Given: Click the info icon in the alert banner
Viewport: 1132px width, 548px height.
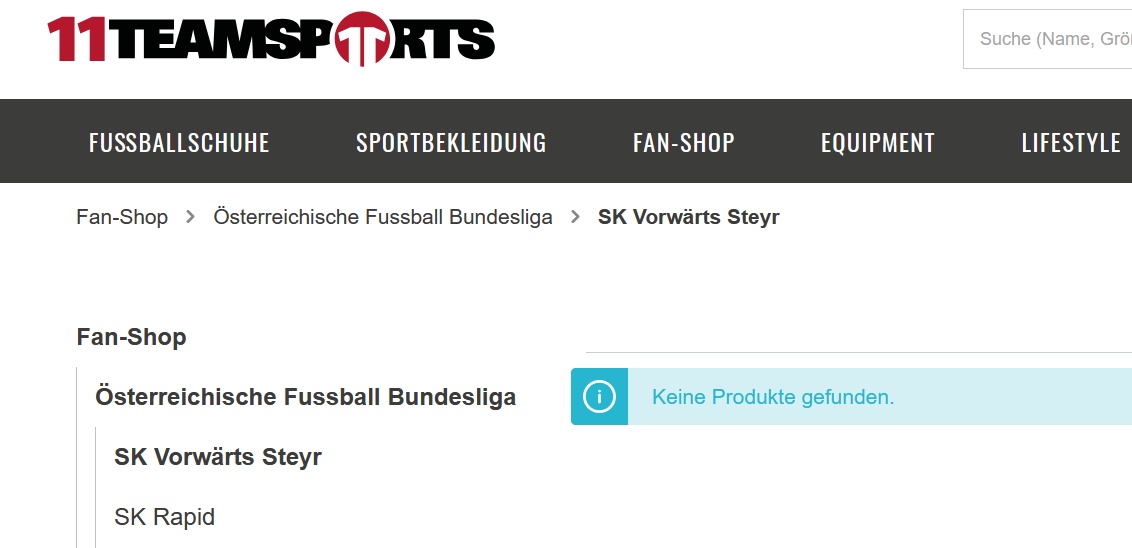Looking at the screenshot, I should (x=599, y=396).
